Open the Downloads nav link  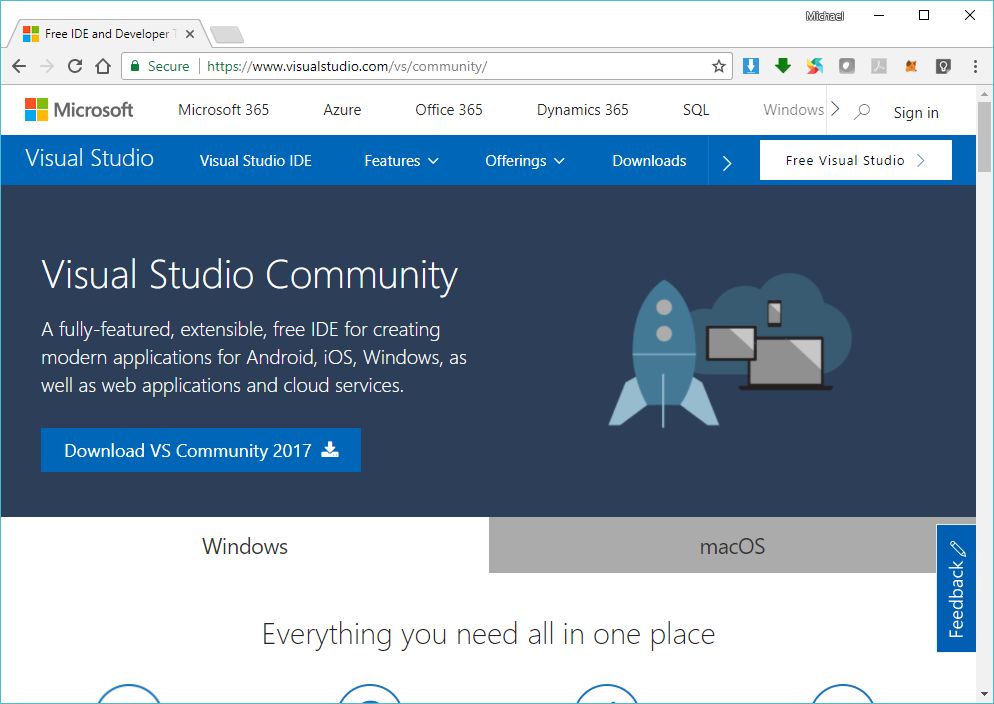[649, 161]
